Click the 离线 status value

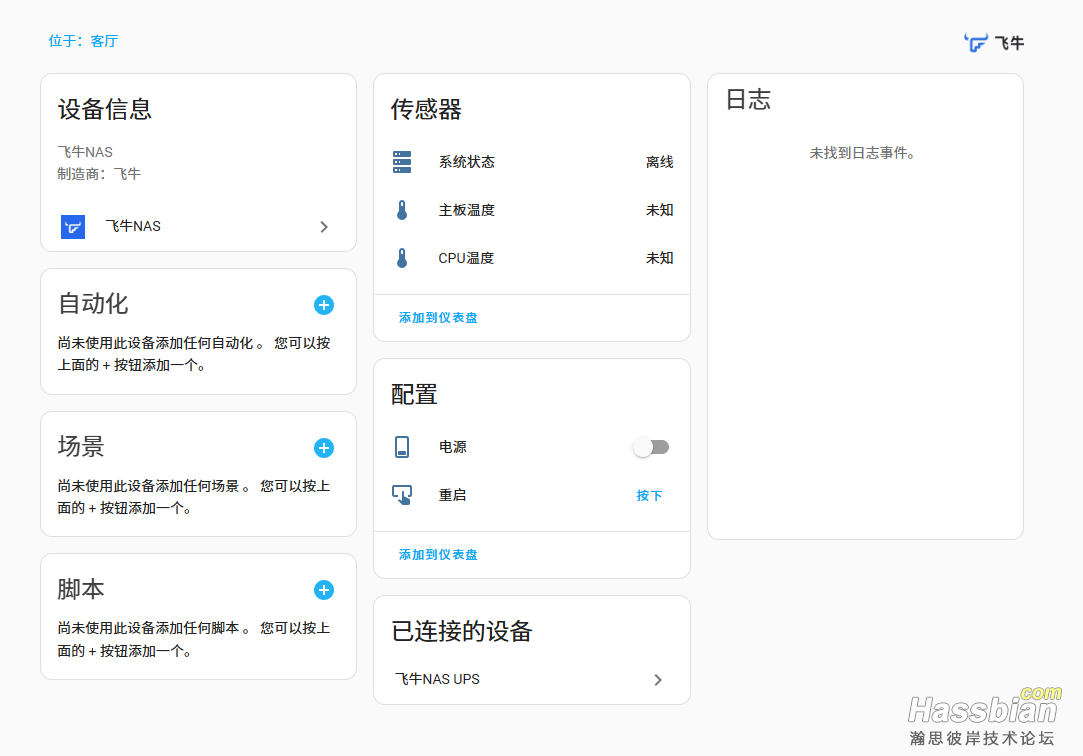(x=660, y=162)
